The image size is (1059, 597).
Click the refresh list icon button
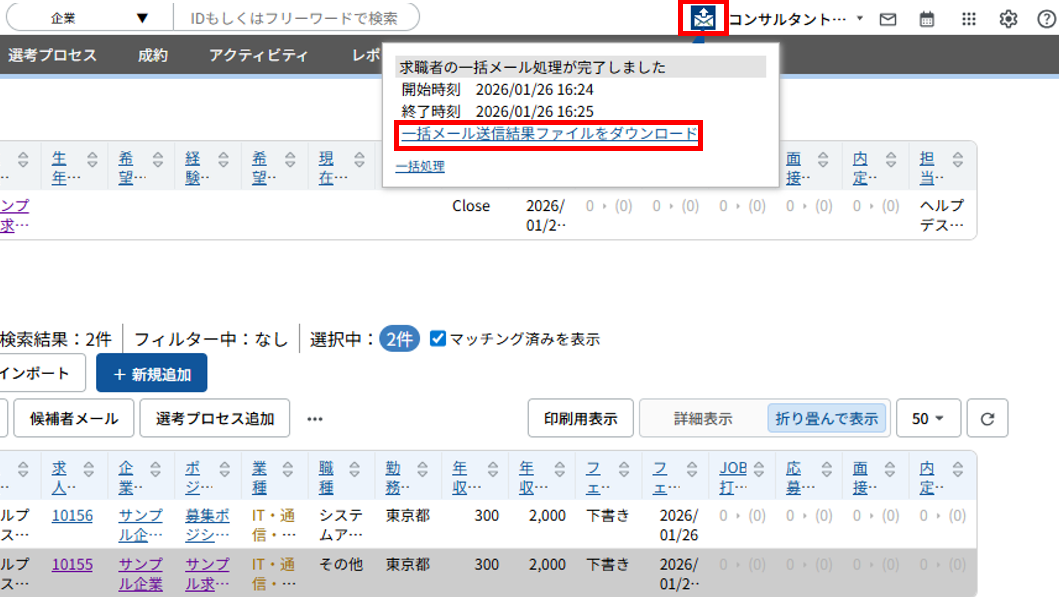click(987, 418)
